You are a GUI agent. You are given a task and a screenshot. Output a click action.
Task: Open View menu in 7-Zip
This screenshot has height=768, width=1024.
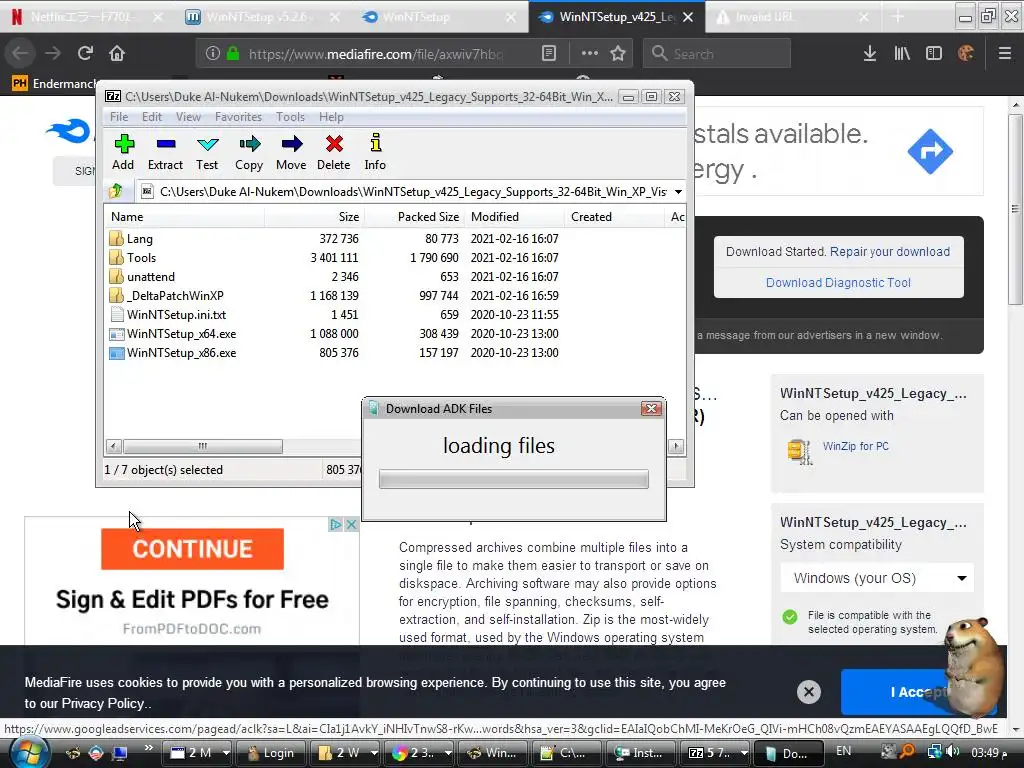tap(188, 117)
